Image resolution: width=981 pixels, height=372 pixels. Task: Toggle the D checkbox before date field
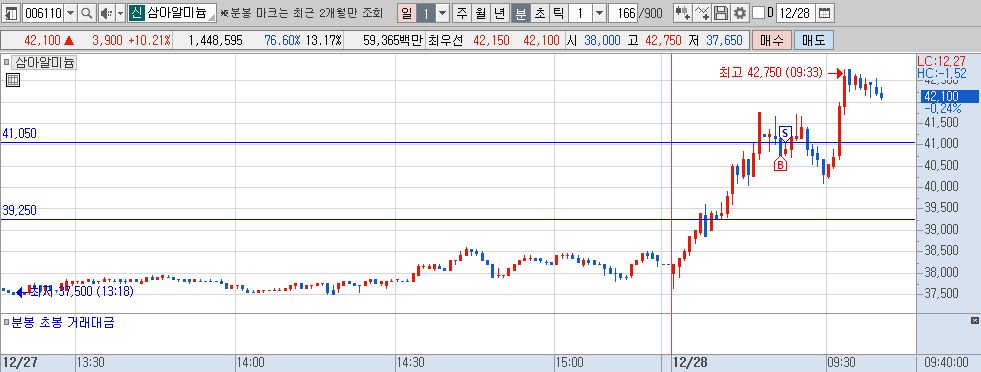point(758,13)
